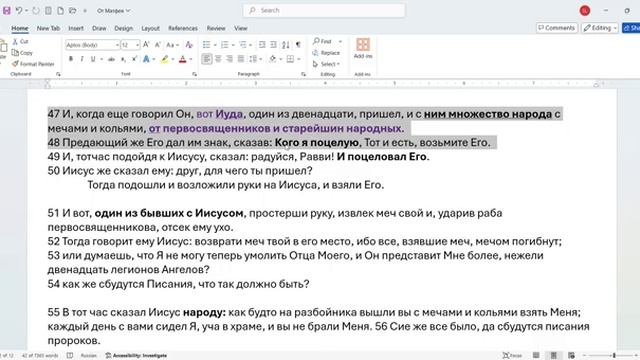Create a new blank document from quick access
This screenshot has width=640, height=360.
[60, 11]
